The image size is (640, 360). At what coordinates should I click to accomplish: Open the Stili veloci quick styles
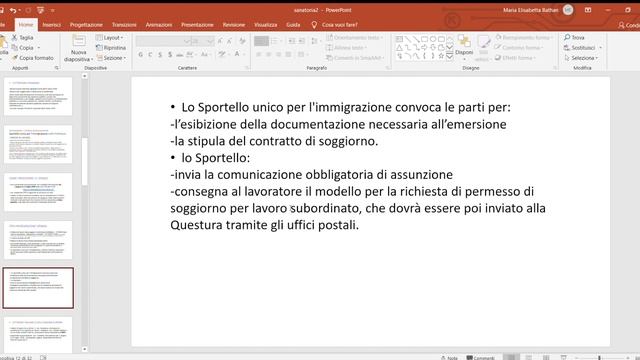[483, 49]
